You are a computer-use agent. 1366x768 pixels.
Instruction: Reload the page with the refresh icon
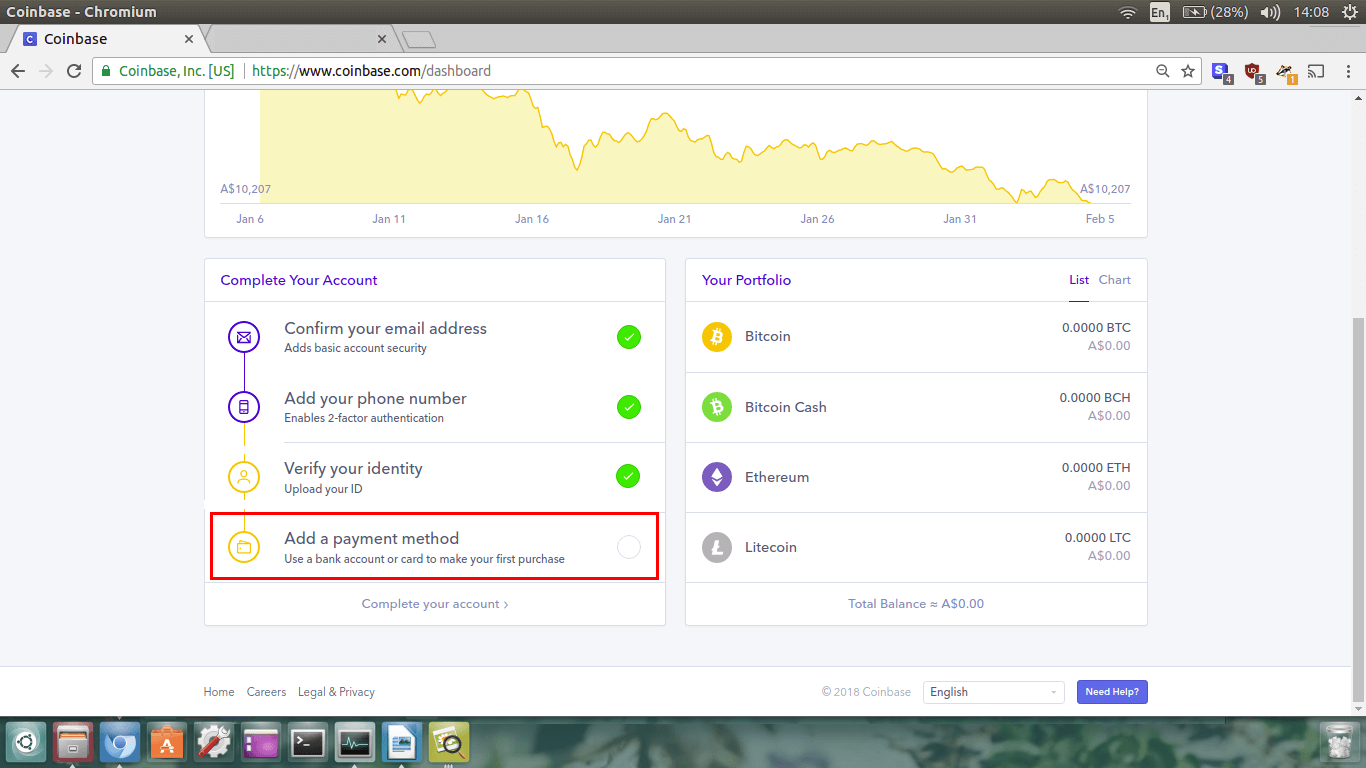74,71
